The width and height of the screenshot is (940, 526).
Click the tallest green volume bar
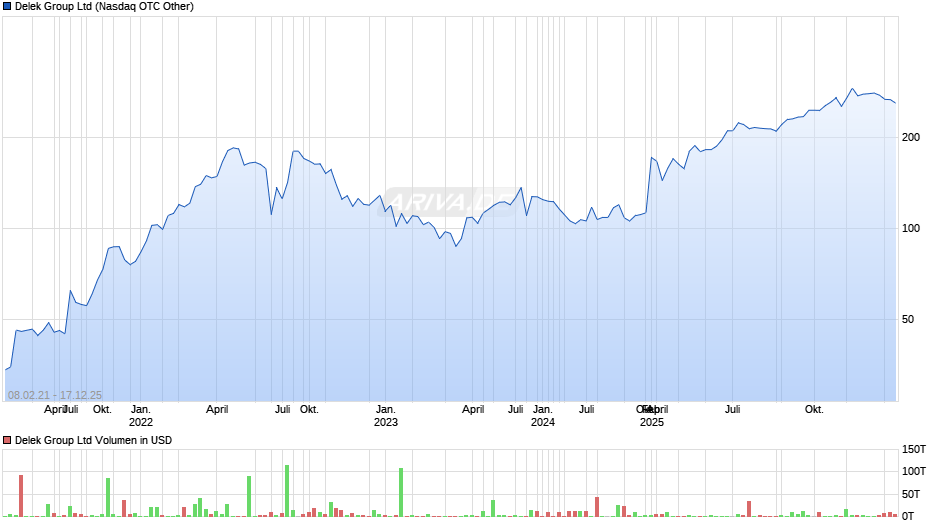[x=287, y=491]
